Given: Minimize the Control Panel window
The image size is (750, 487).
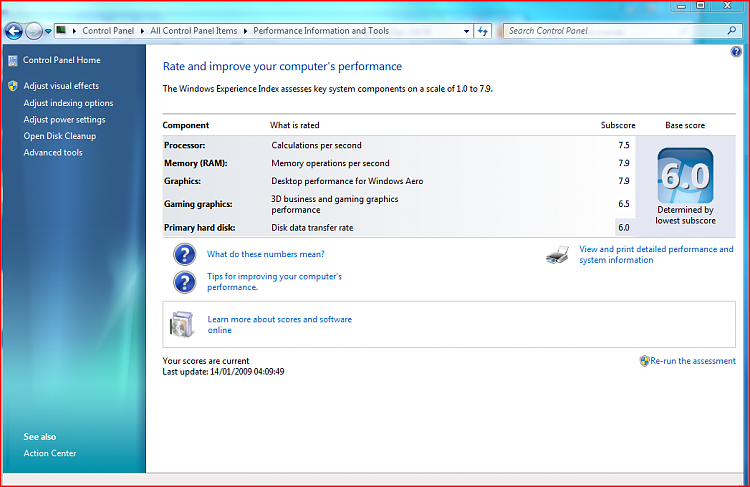Looking at the screenshot, I should (682, 6).
